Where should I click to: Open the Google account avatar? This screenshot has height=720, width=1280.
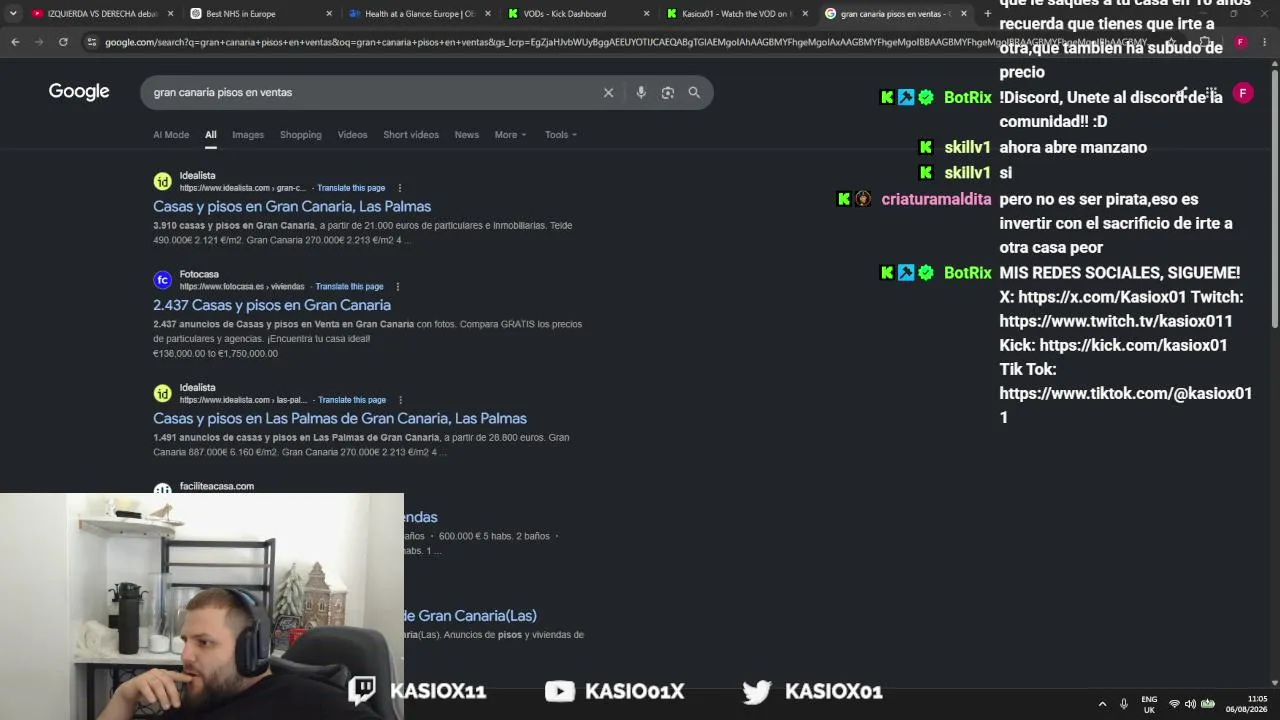click(1243, 93)
